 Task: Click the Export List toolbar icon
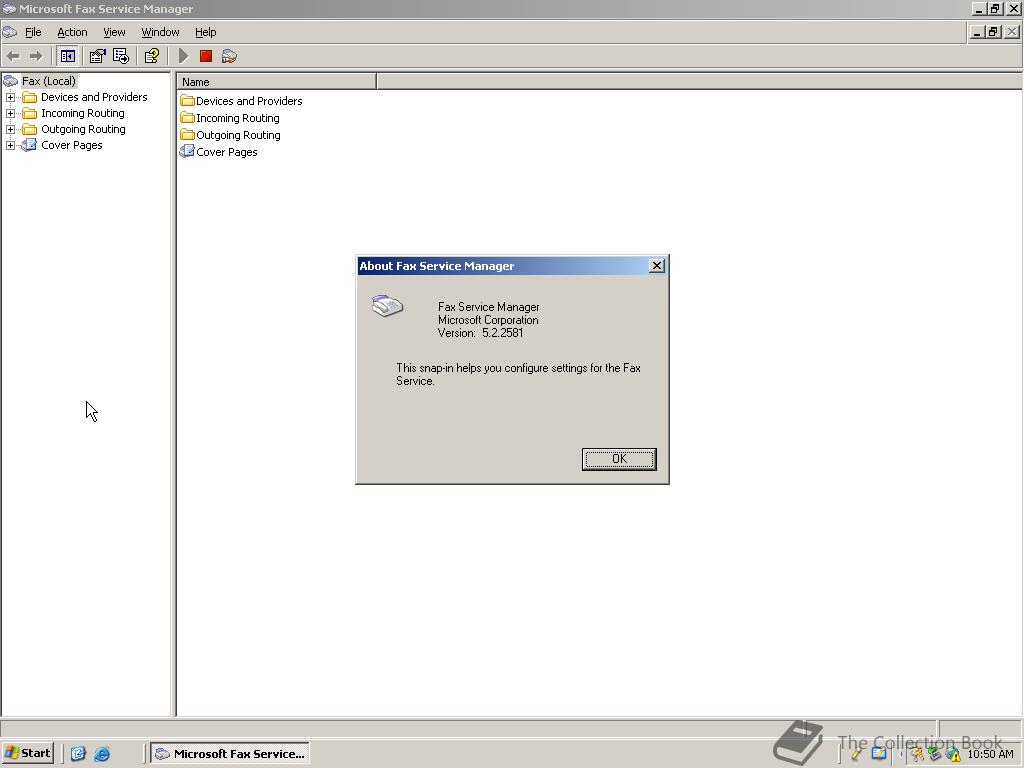click(x=121, y=57)
